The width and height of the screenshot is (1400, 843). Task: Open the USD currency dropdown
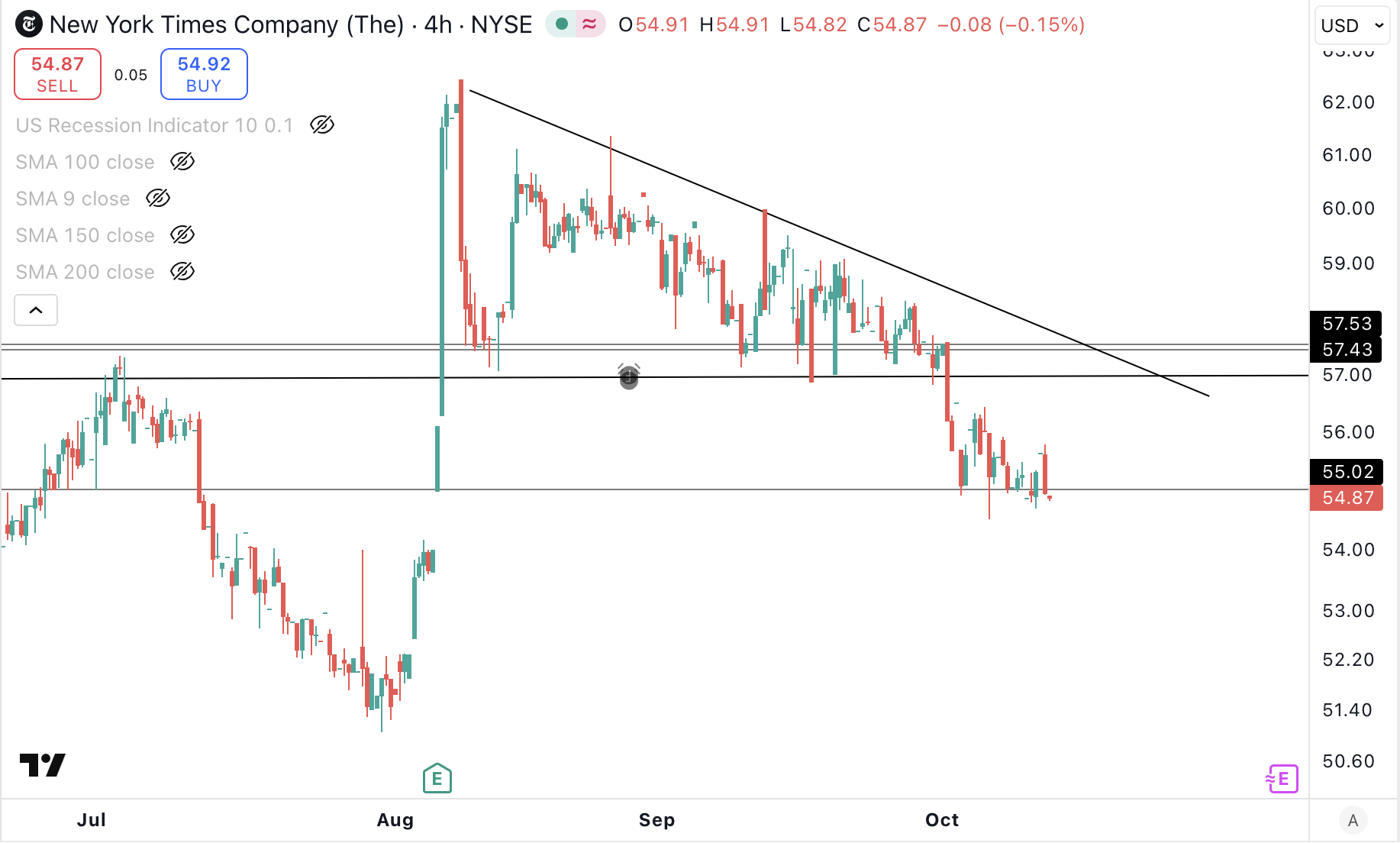[1351, 25]
